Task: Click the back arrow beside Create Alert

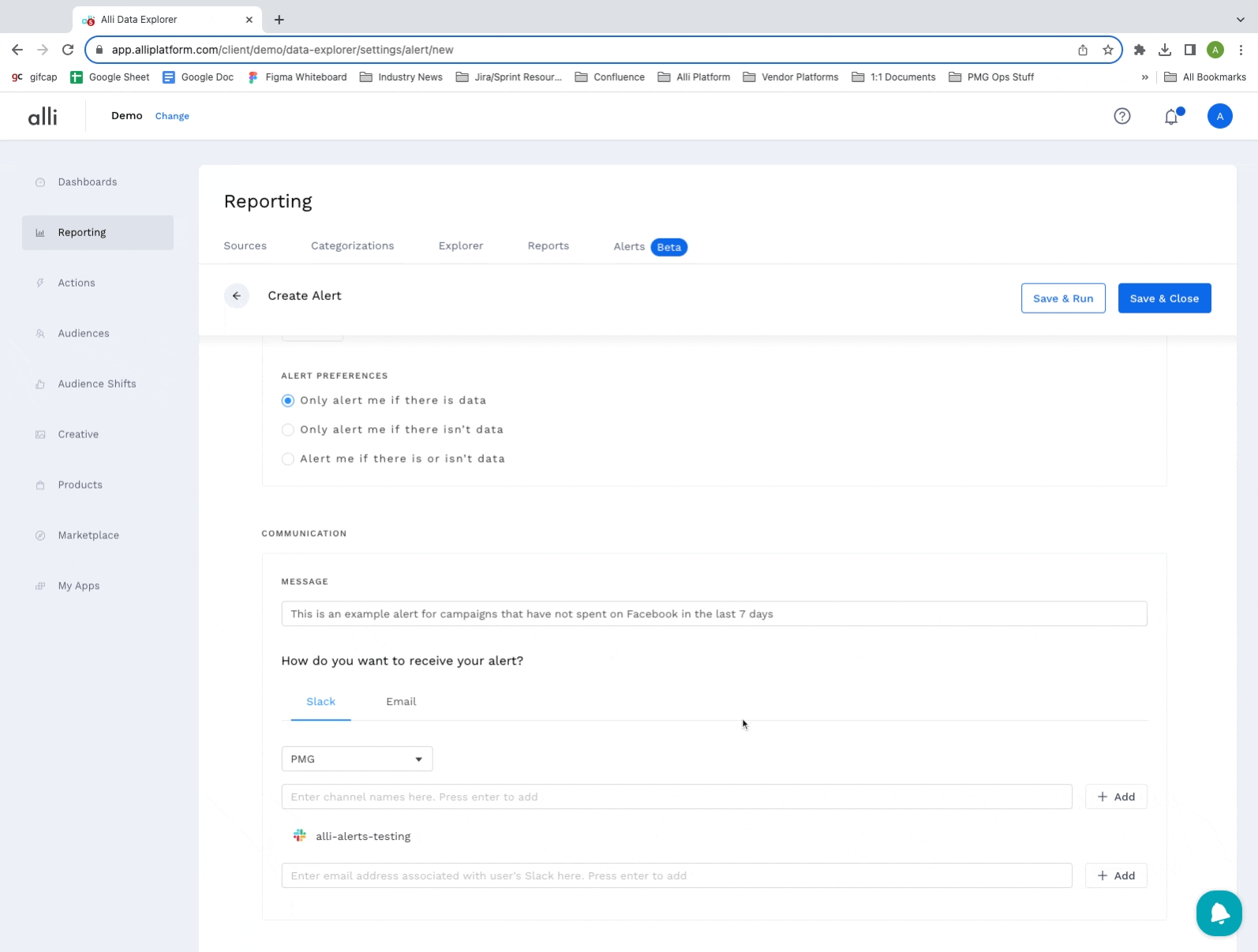Action: click(x=237, y=296)
